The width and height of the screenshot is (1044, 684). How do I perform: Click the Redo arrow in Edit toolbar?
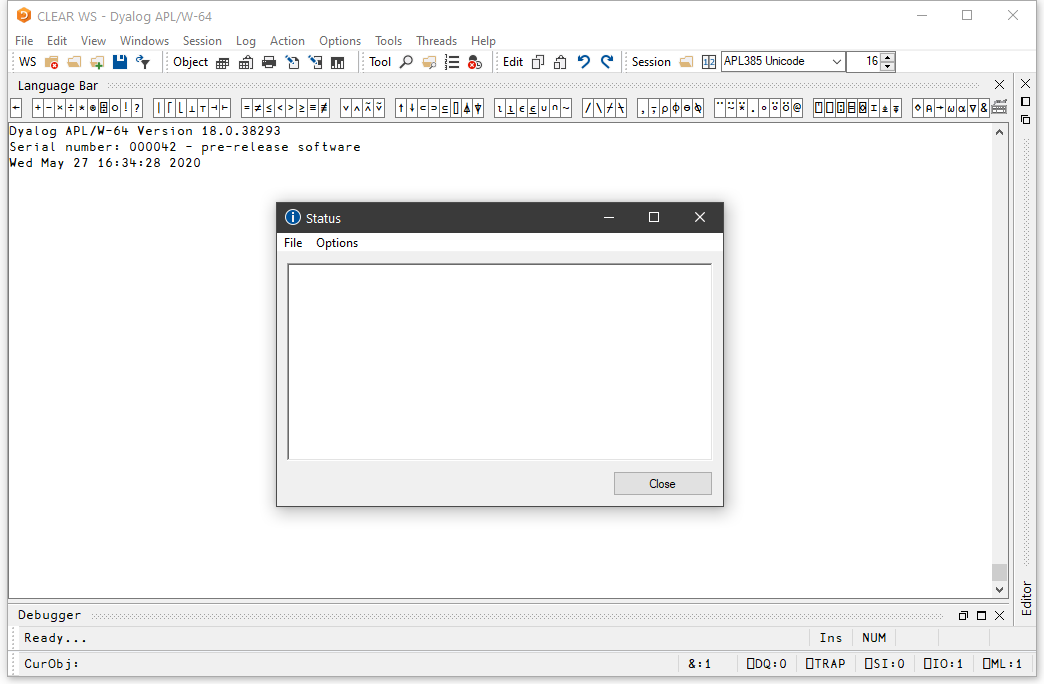point(607,62)
